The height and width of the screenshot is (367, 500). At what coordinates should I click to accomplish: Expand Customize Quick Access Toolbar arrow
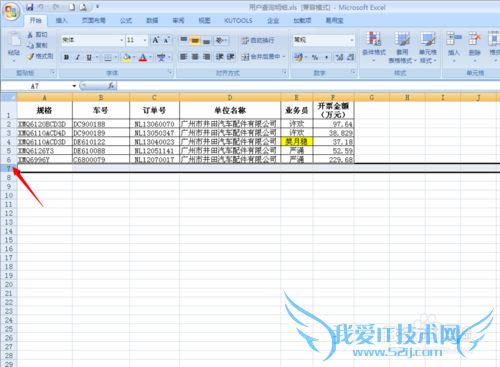97,7
